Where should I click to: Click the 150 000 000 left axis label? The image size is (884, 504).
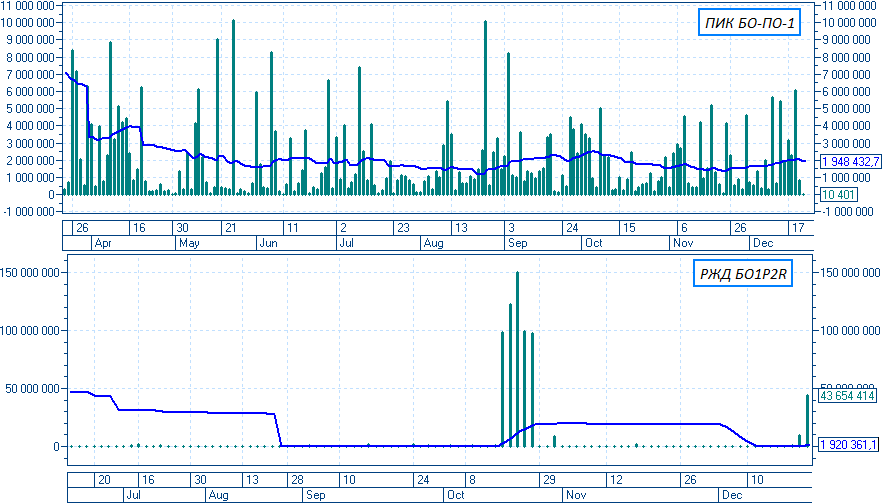[x=30, y=272]
